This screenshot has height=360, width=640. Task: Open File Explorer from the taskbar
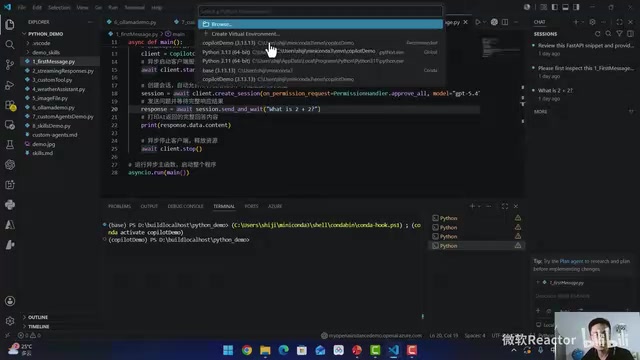265,350
